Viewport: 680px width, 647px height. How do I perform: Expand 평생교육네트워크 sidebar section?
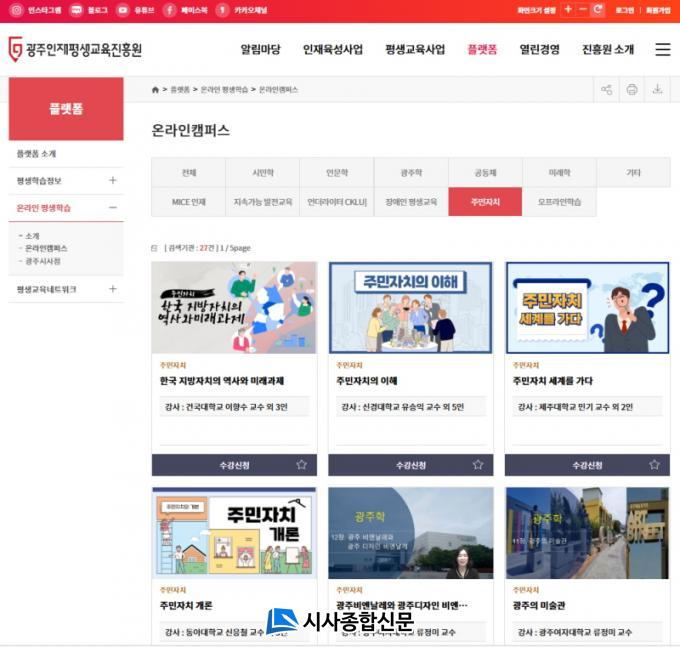112,289
